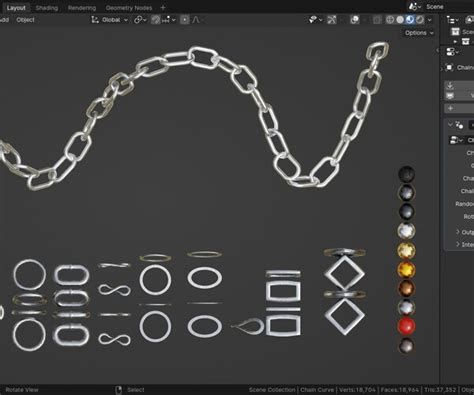Switch to Layout workspace tab
The image size is (474, 395).
point(16,8)
